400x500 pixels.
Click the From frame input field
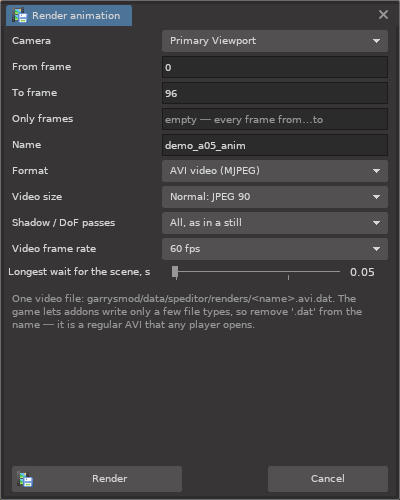coord(275,67)
